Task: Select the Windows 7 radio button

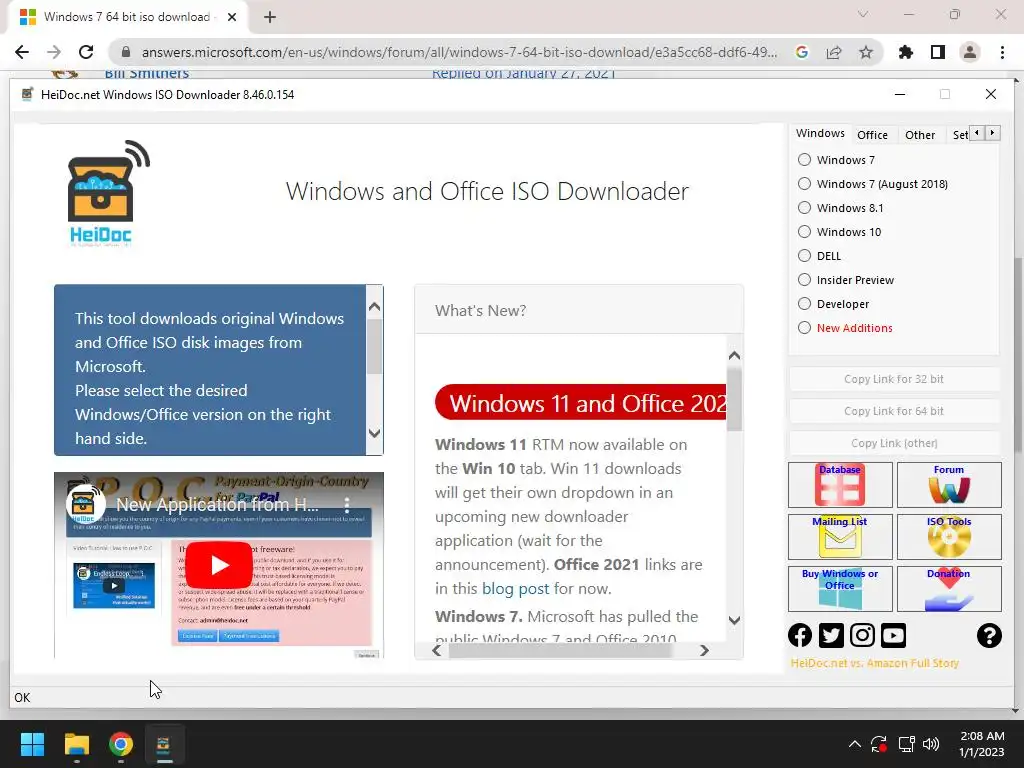Action: coord(805,159)
